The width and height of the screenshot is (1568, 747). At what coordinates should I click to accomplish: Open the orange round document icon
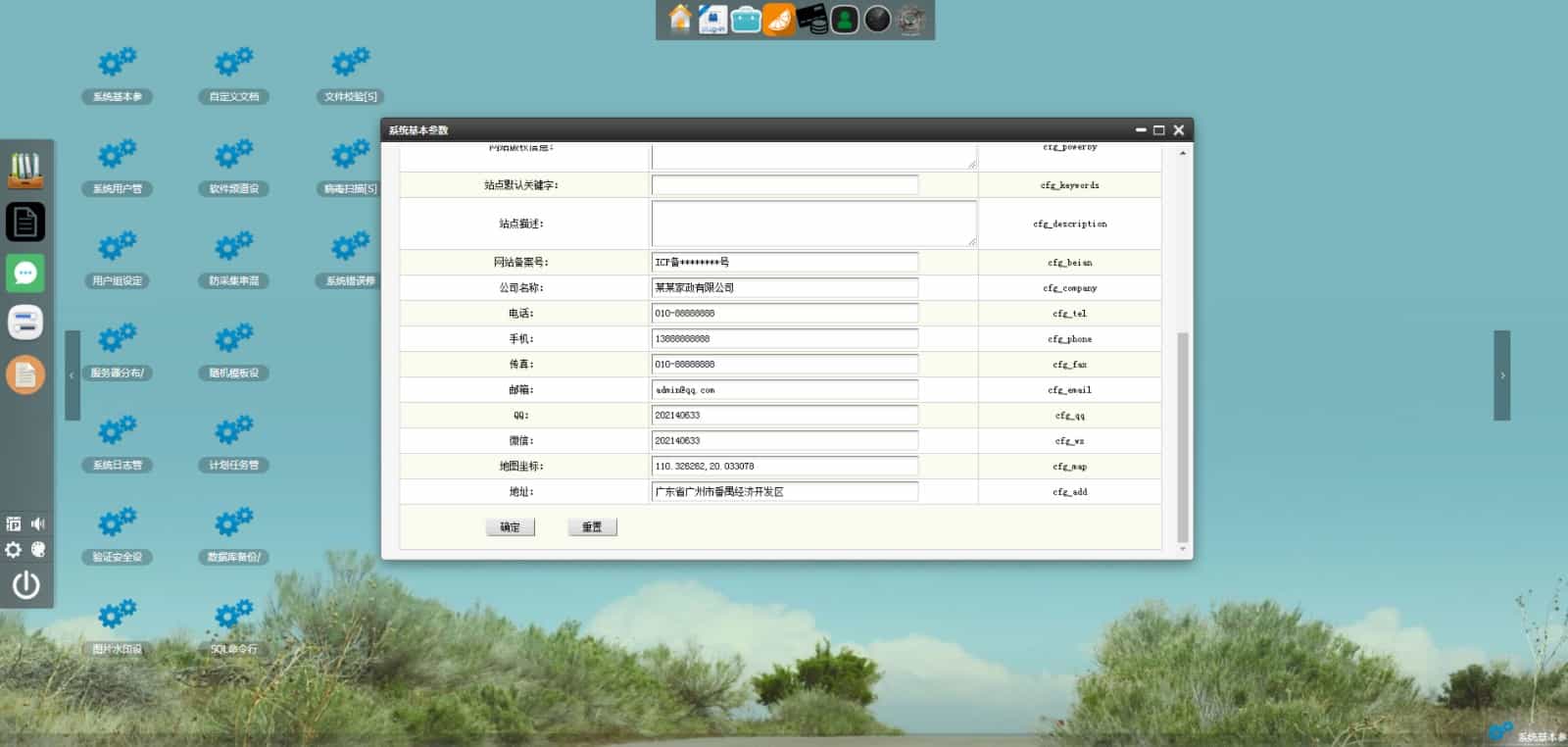point(25,374)
